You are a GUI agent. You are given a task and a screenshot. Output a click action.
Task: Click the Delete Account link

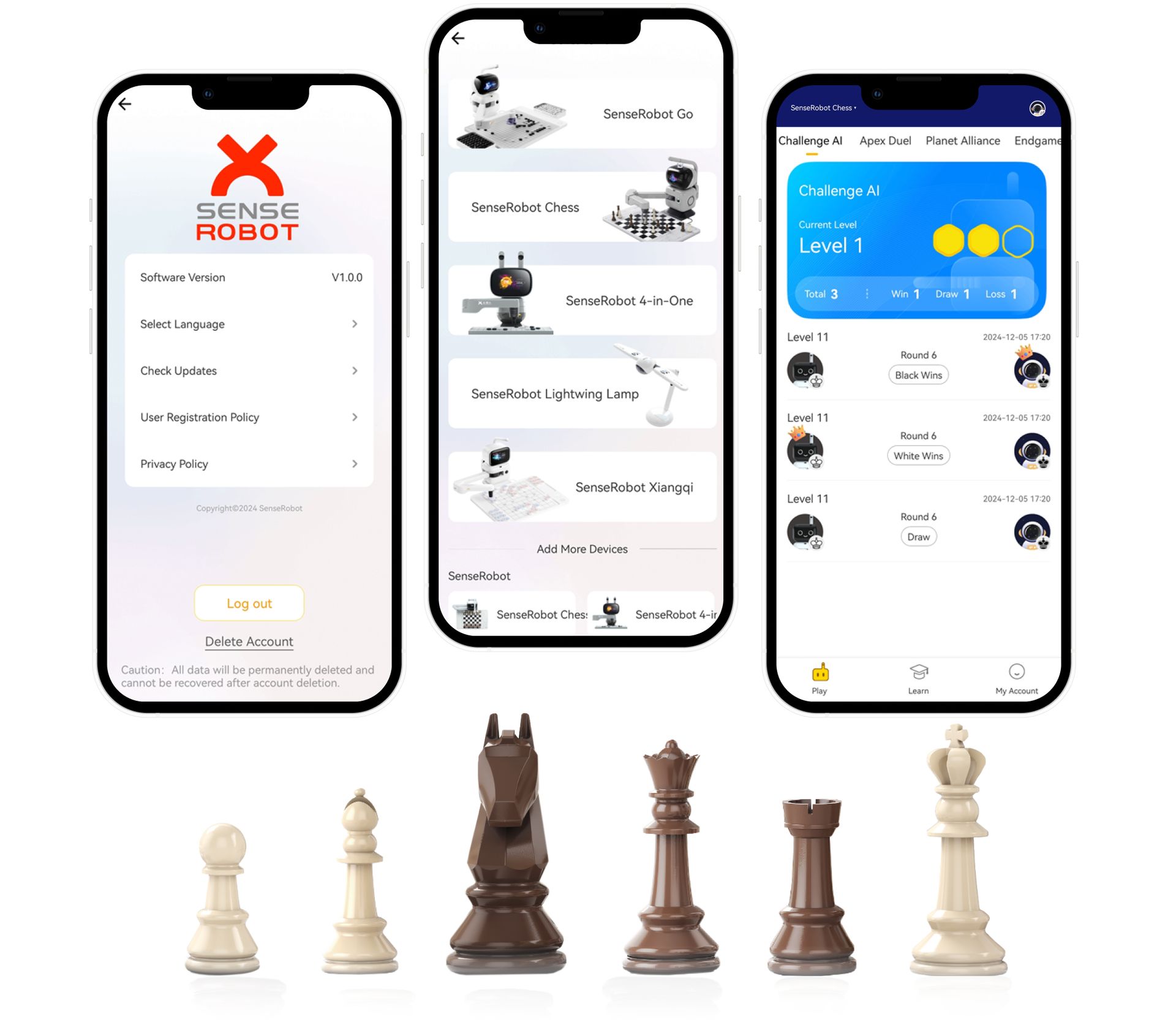pyautogui.click(x=249, y=642)
